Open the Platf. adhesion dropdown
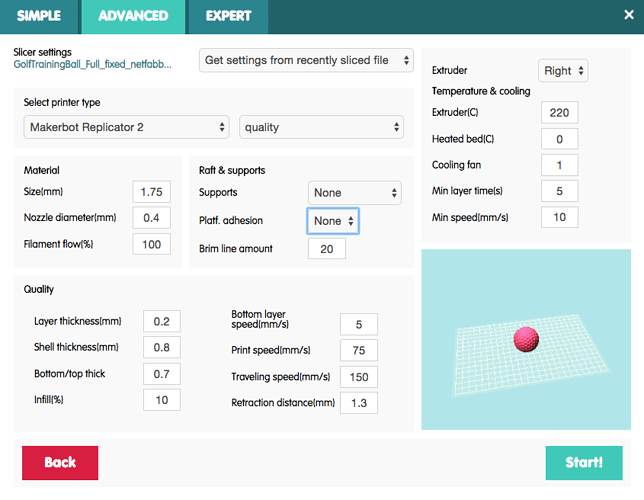Image resolution: width=644 pixels, height=500 pixels. point(333,221)
